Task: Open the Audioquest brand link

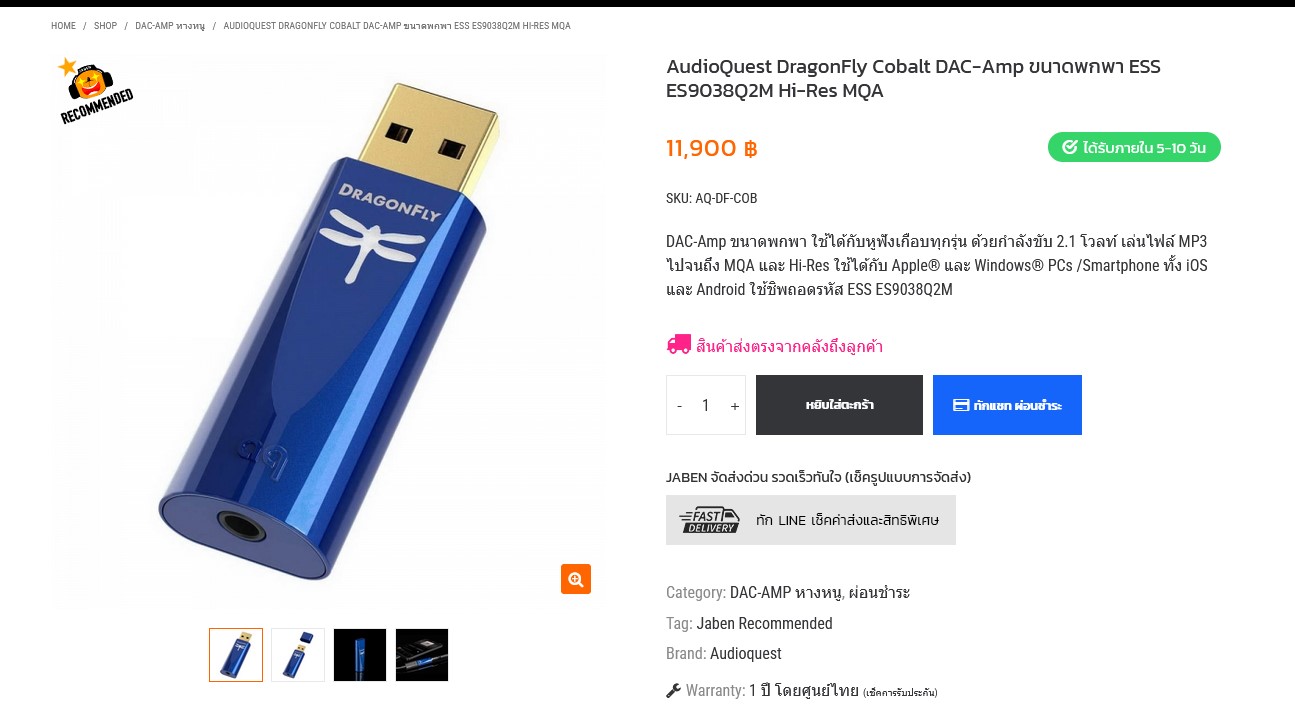Action: point(746,654)
